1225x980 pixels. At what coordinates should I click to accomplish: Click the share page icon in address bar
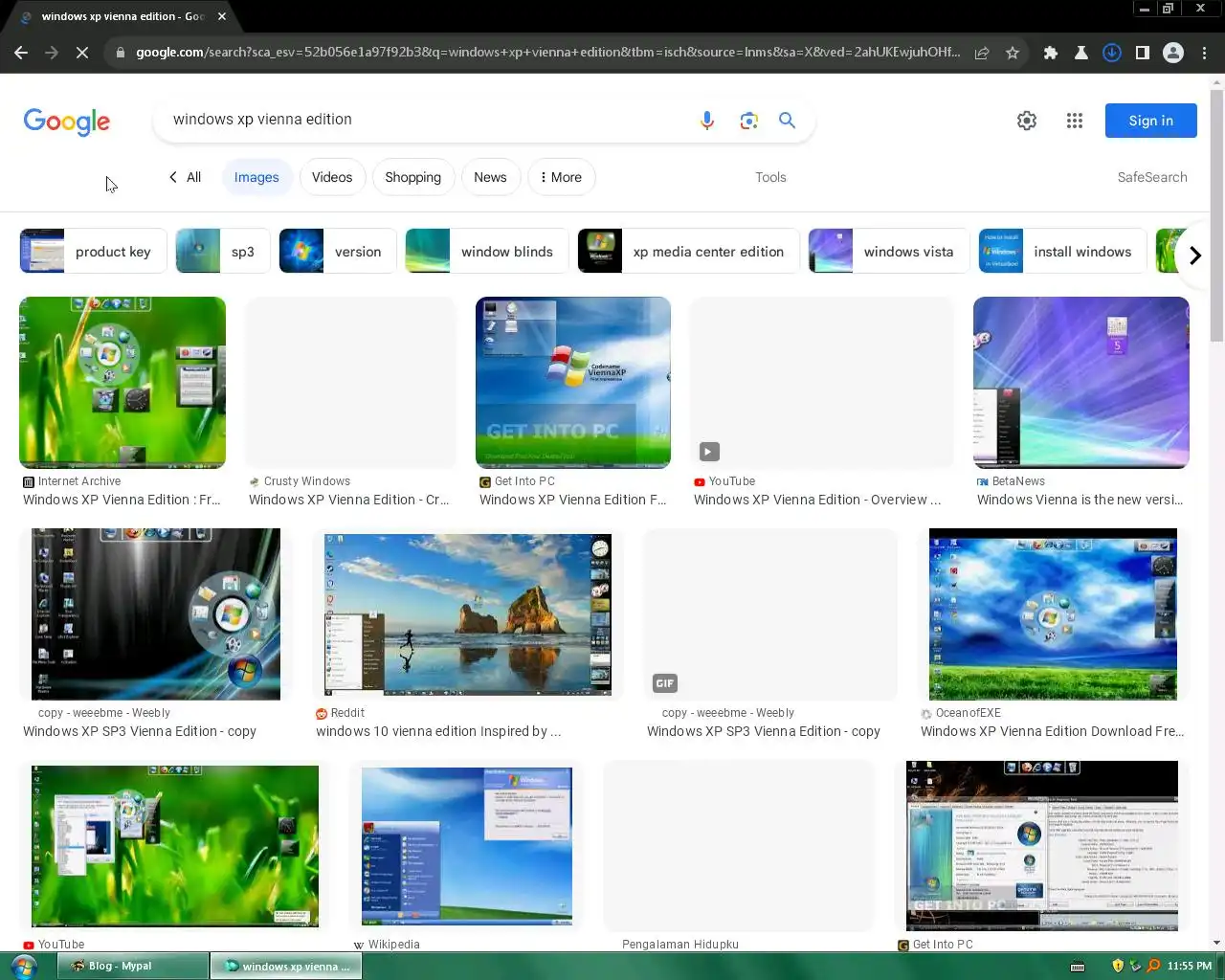pyautogui.click(x=982, y=53)
